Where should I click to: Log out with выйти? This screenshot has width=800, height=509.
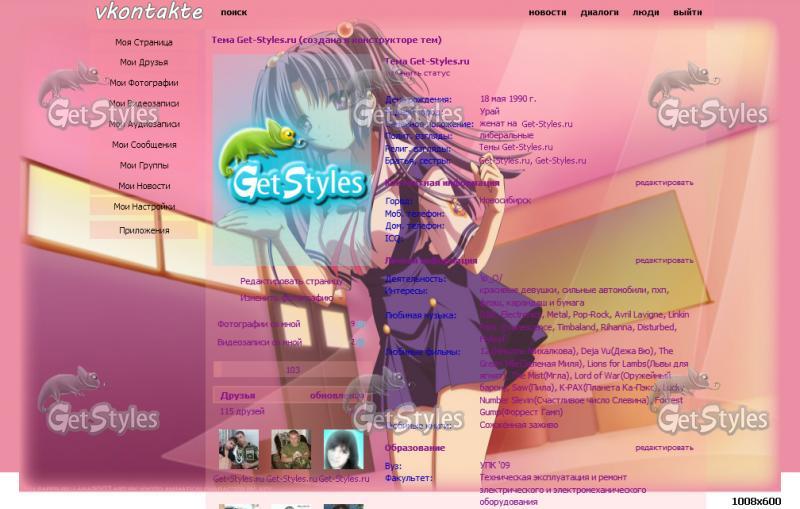coord(687,12)
